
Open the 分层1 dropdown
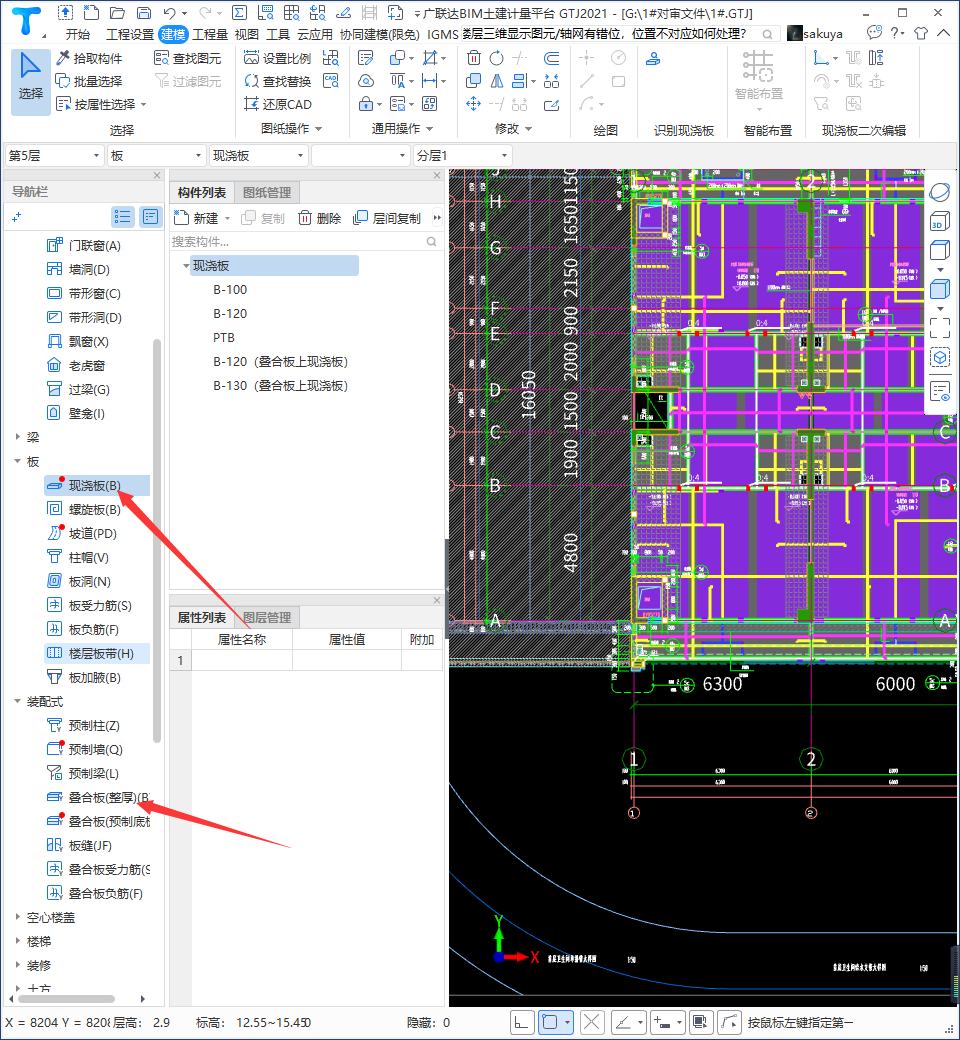tap(462, 156)
